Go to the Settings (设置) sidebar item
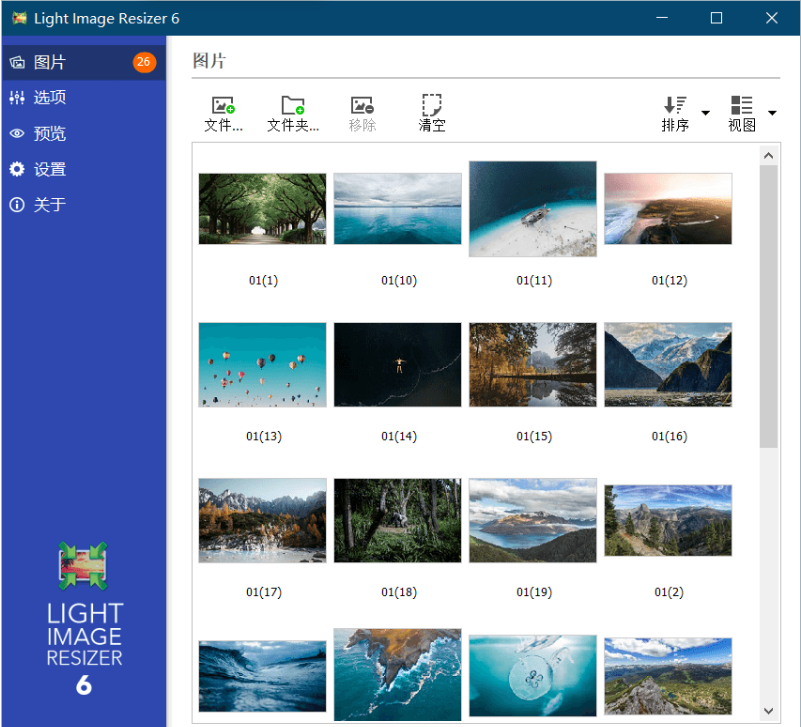Image resolution: width=801 pixels, height=727 pixels. point(50,170)
